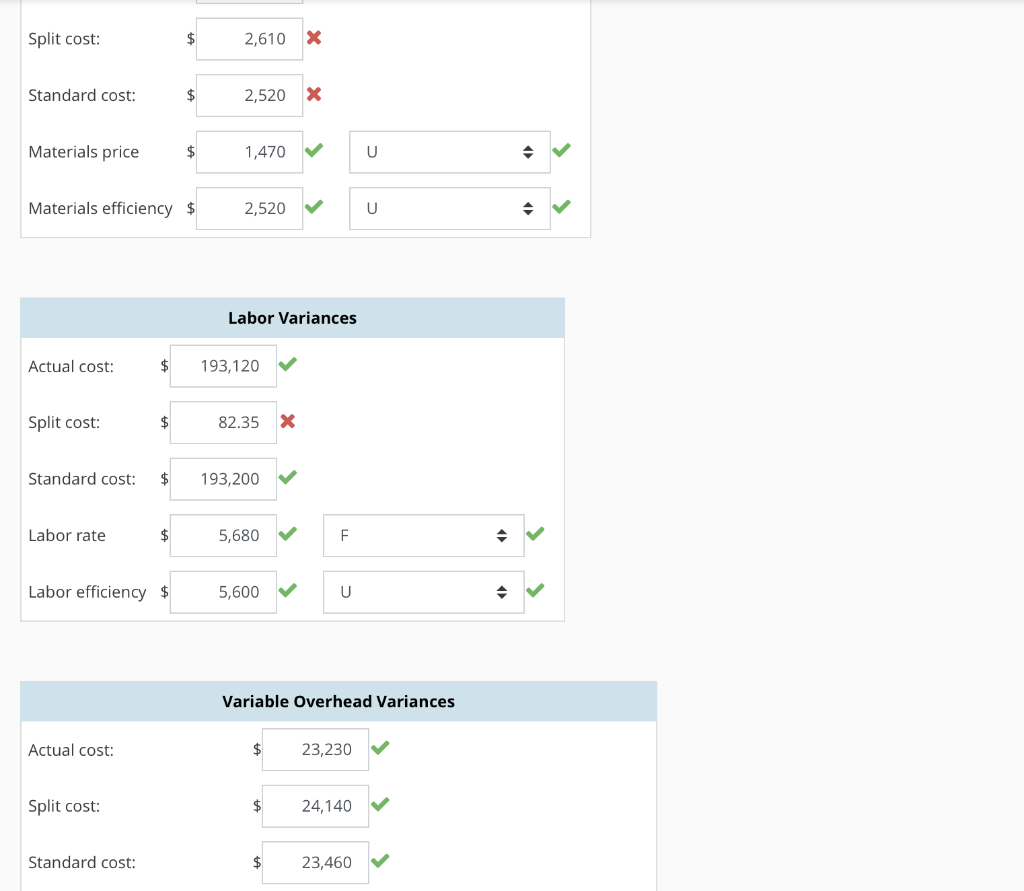Click the green check beside Labor efficiency 5,600

click(x=287, y=590)
